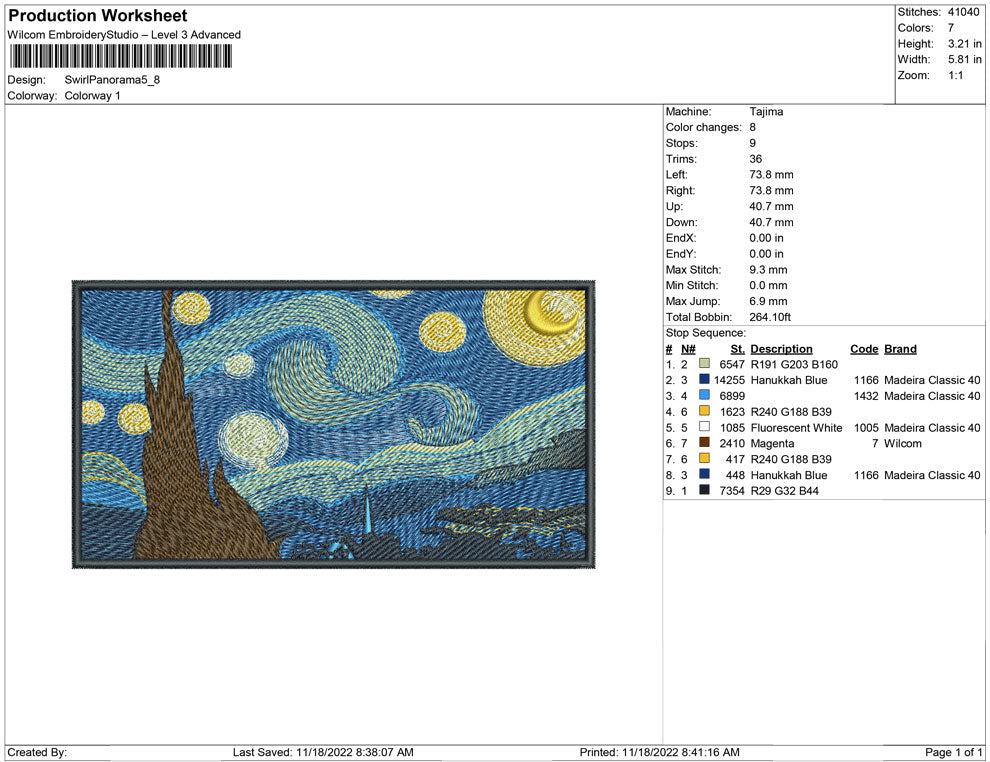Click the 'Page 1 of 1' footer text
The width and height of the screenshot is (990, 762).
coord(953,752)
